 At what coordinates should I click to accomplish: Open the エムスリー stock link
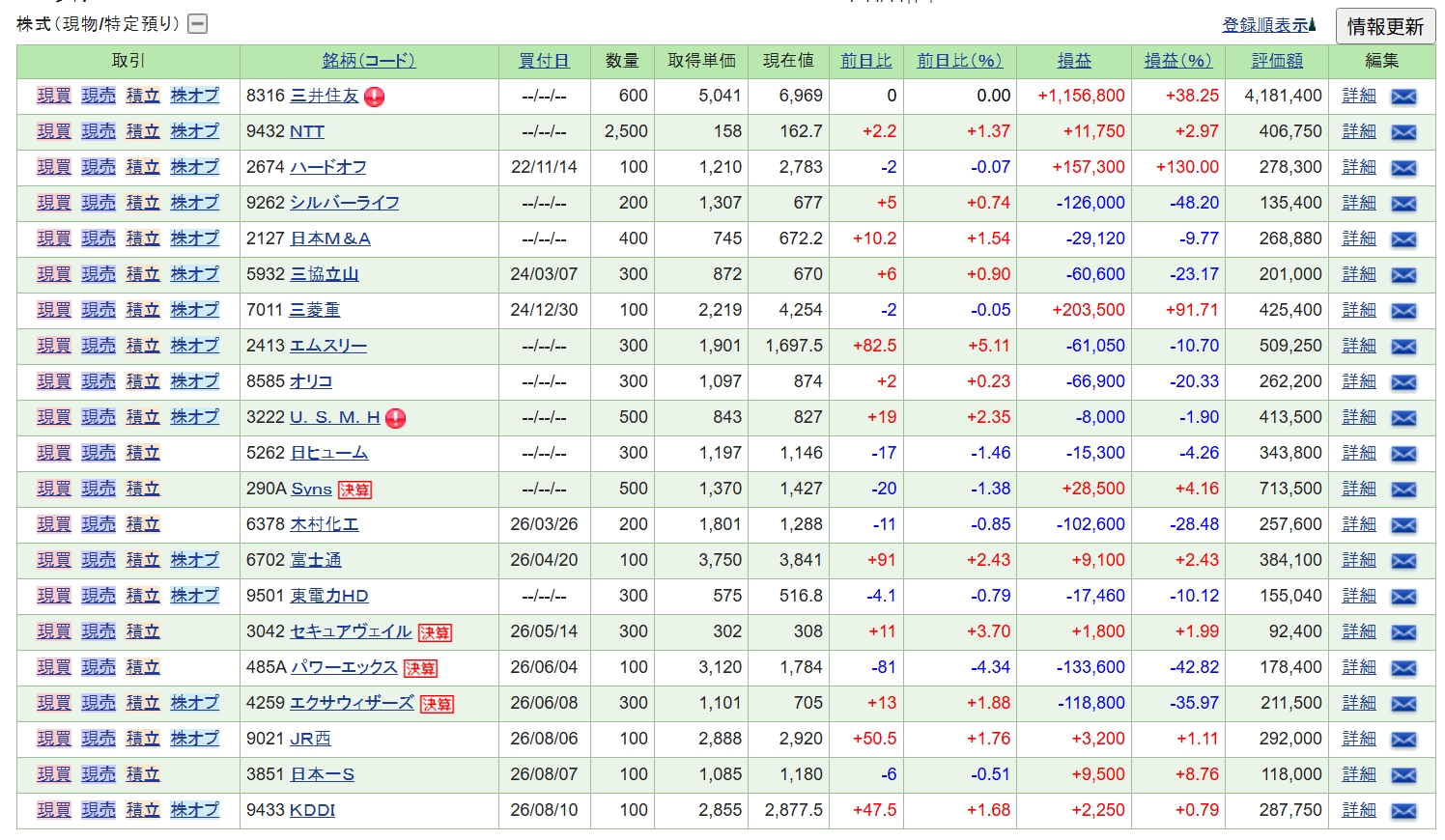point(328,346)
